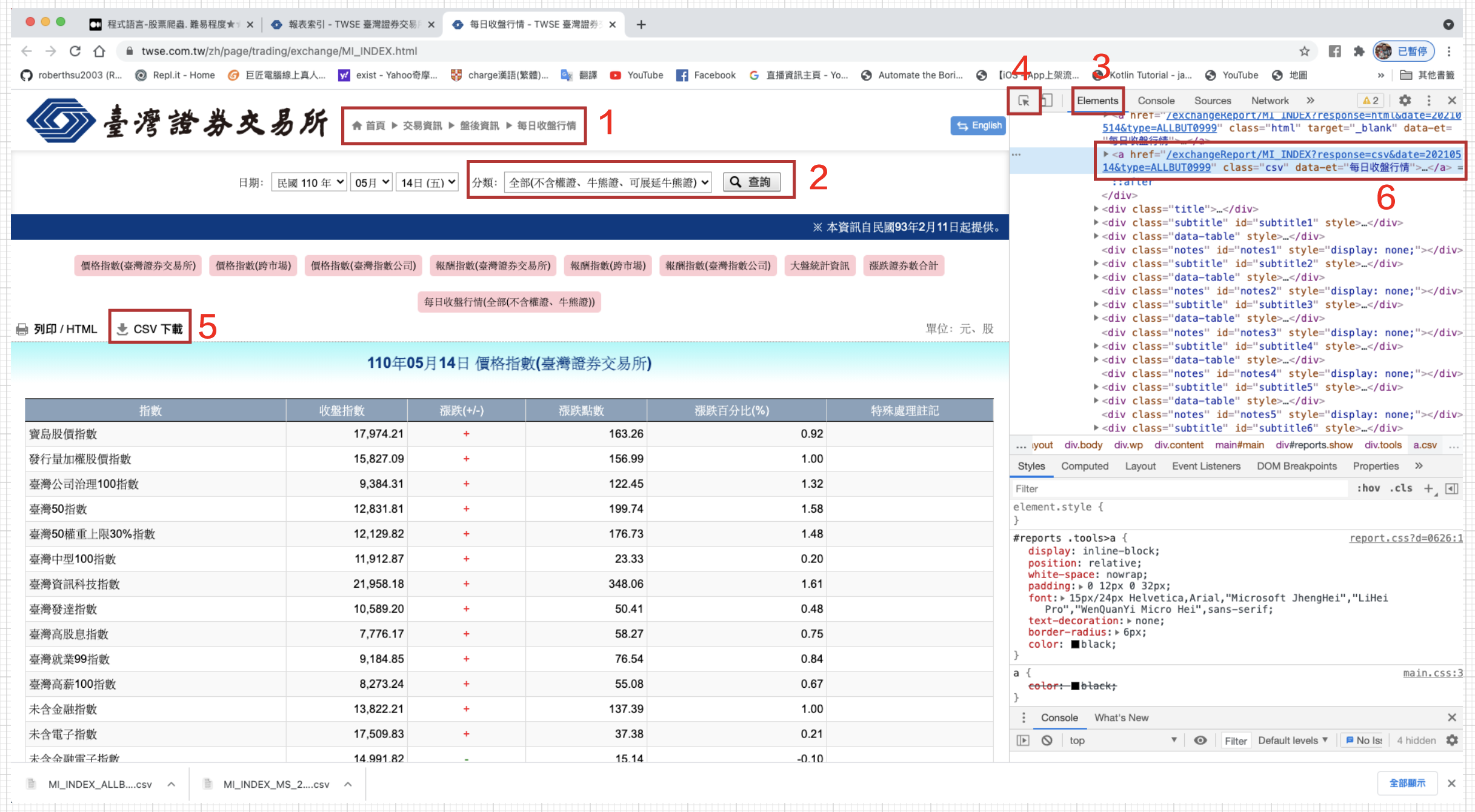Open the Computed styles tab
This screenshot has width=1475, height=812.
pyautogui.click(x=1085, y=466)
